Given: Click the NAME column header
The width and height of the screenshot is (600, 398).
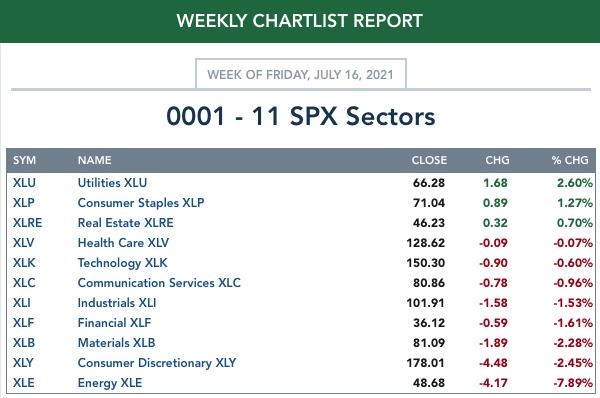Looking at the screenshot, I should (95, 160).
